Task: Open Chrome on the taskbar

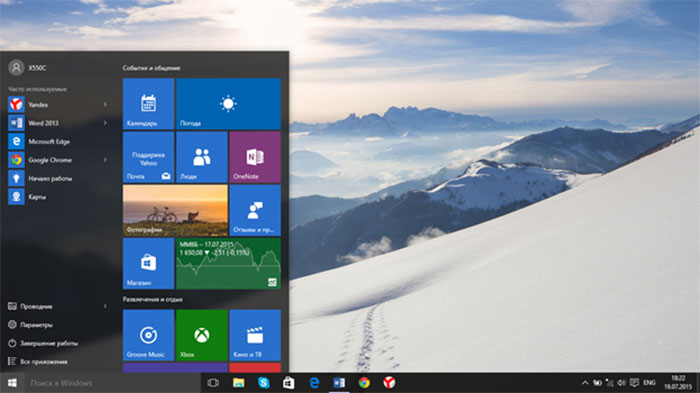Action: point(364,383)
